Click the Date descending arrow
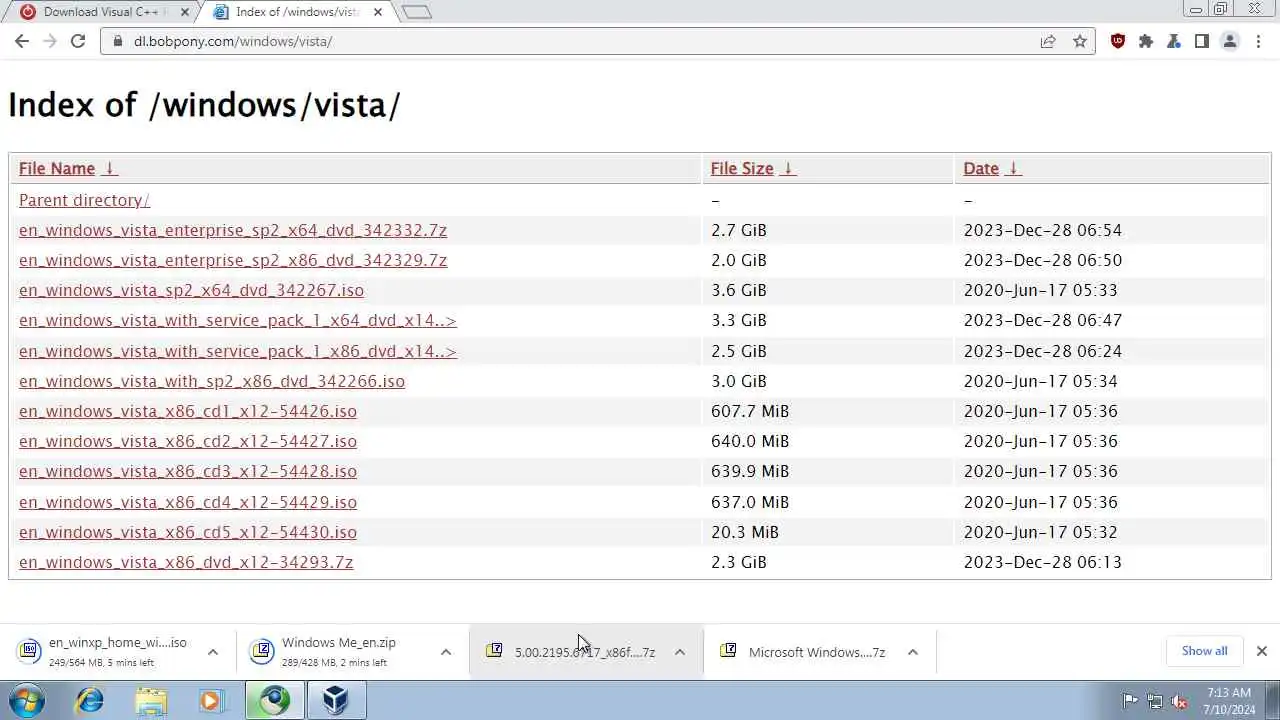This screenshot has width=1280, height=720. [x=1013, y=168]
